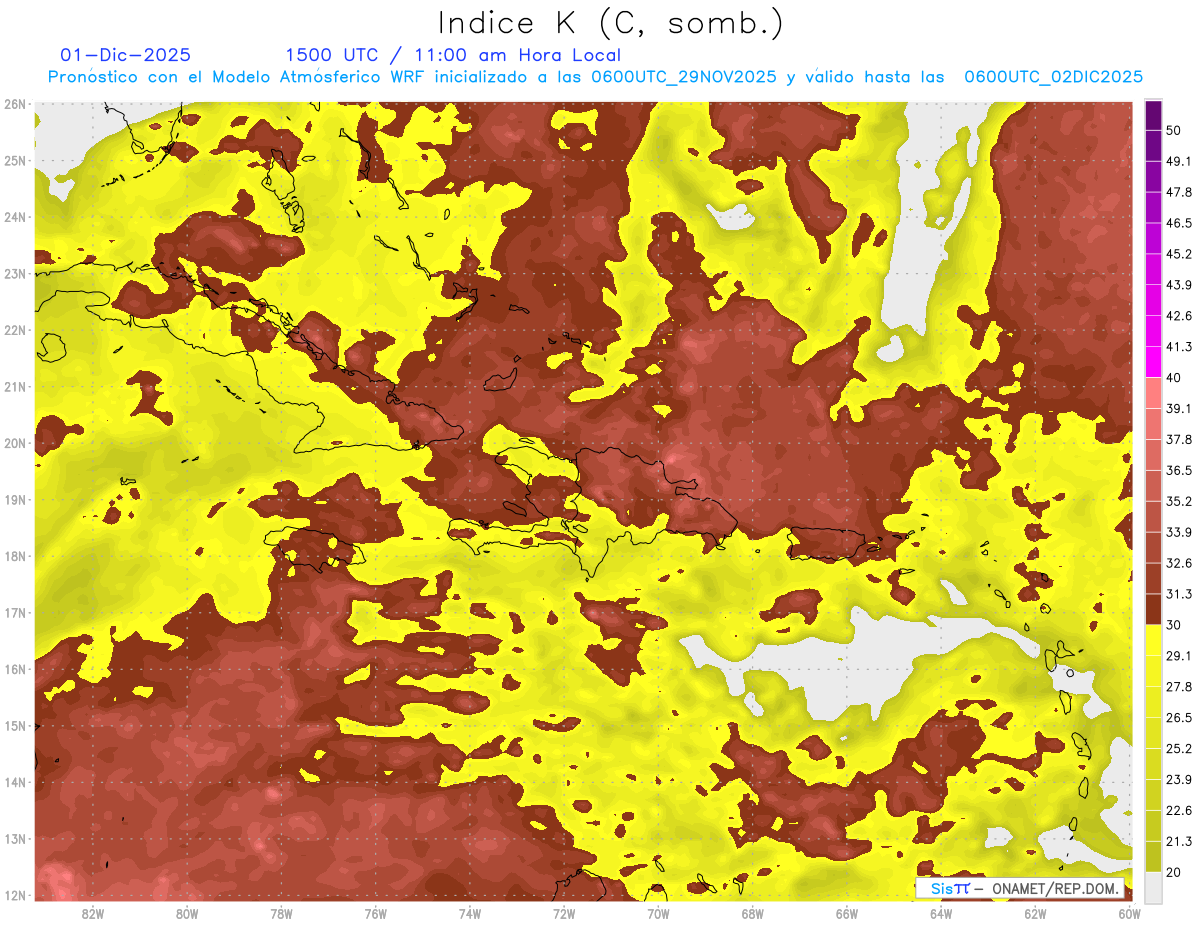Click the "SisTT - ONAMET/REP.DOM." credit label

1021,888
